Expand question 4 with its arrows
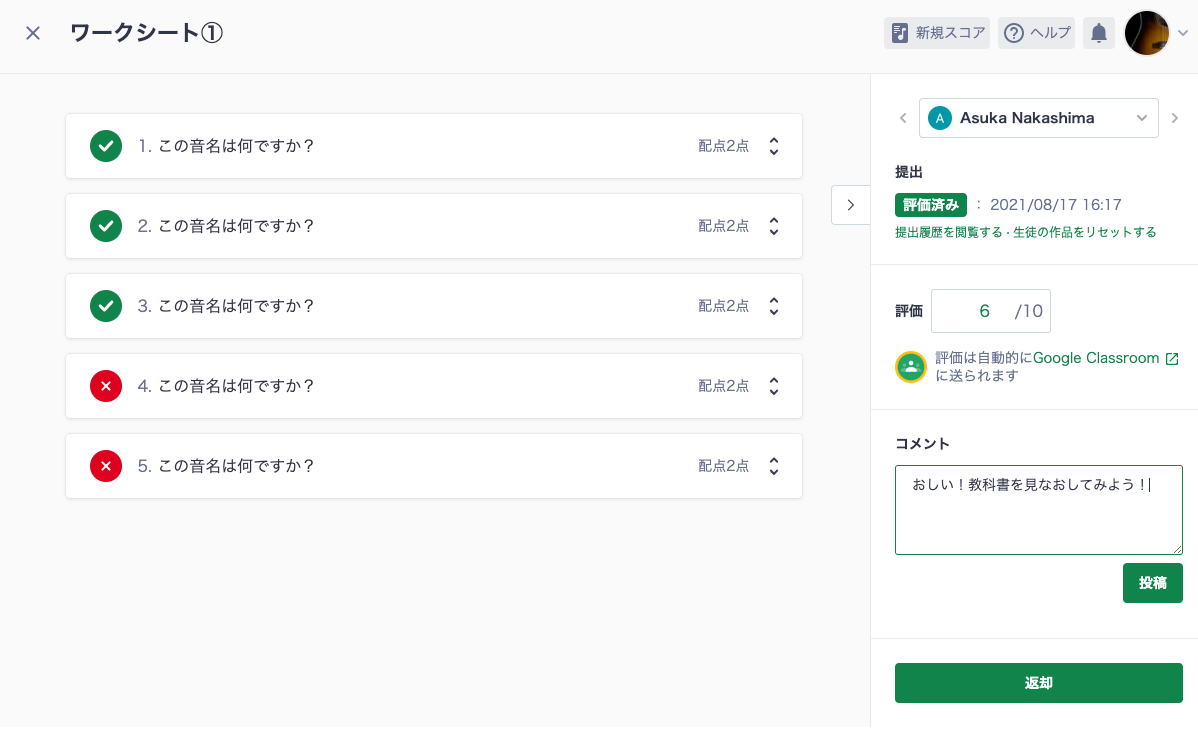 [774, 386]
